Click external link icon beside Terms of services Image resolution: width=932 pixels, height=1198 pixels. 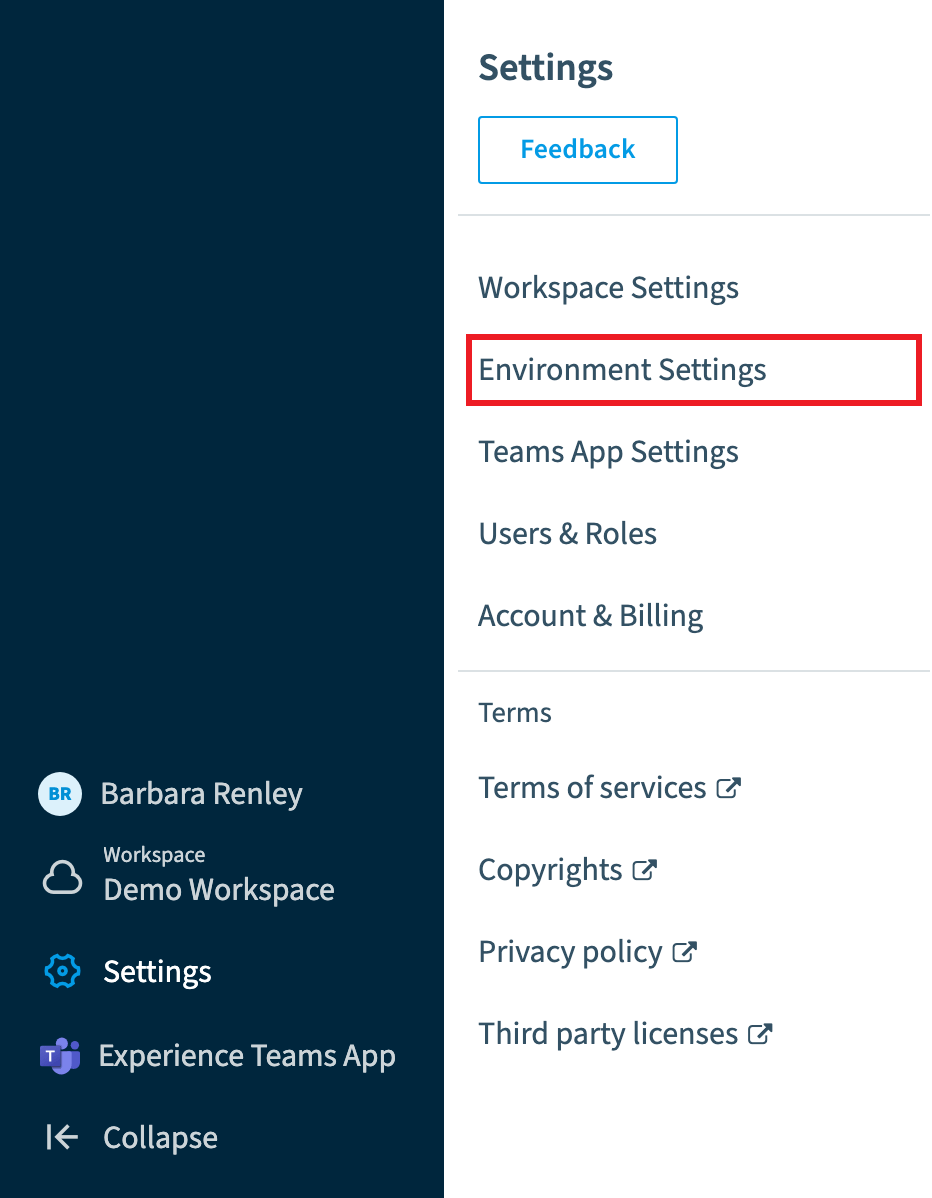tap(729, 788)
